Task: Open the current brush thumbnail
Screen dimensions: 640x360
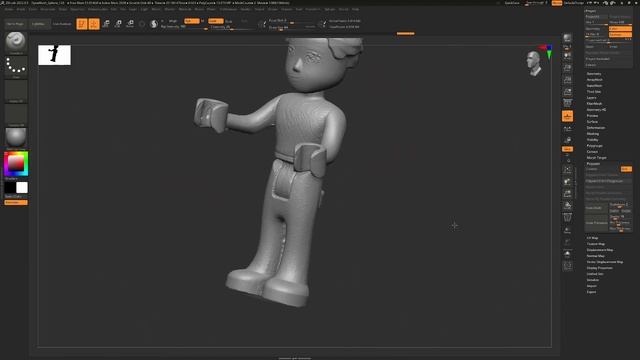Action: point(16,42)
